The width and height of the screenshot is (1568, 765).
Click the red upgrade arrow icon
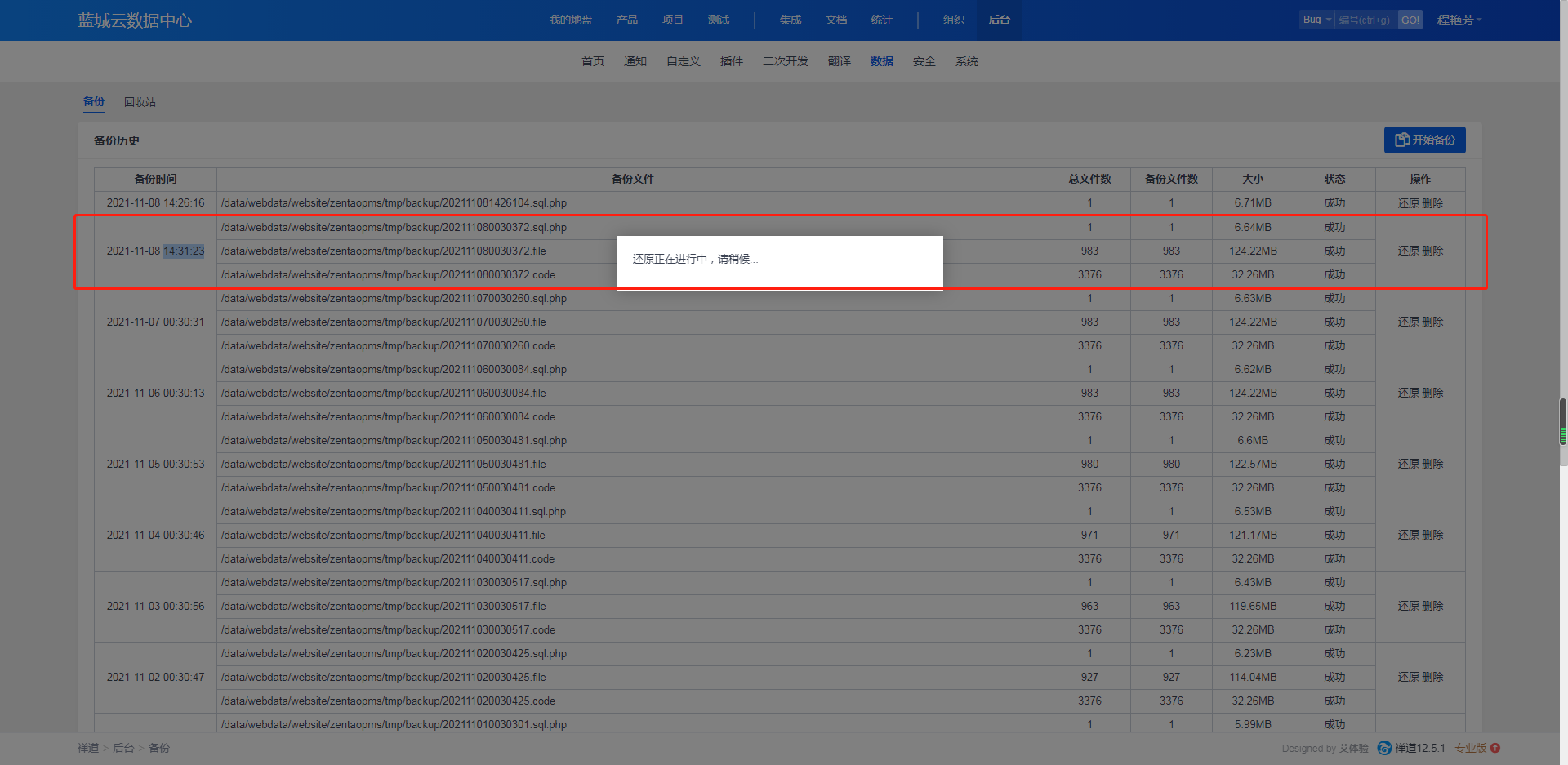[x=1495, y=748]
